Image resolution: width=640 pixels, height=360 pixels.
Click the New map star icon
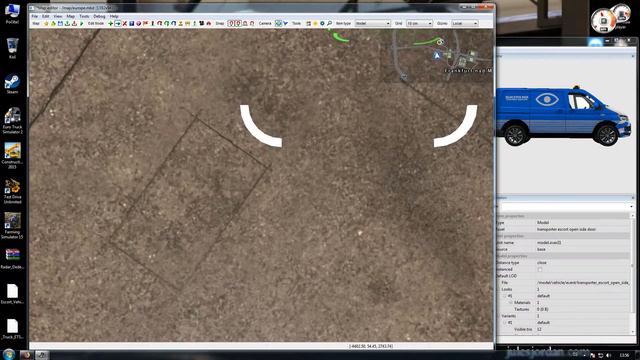click(x=46, y=24)
